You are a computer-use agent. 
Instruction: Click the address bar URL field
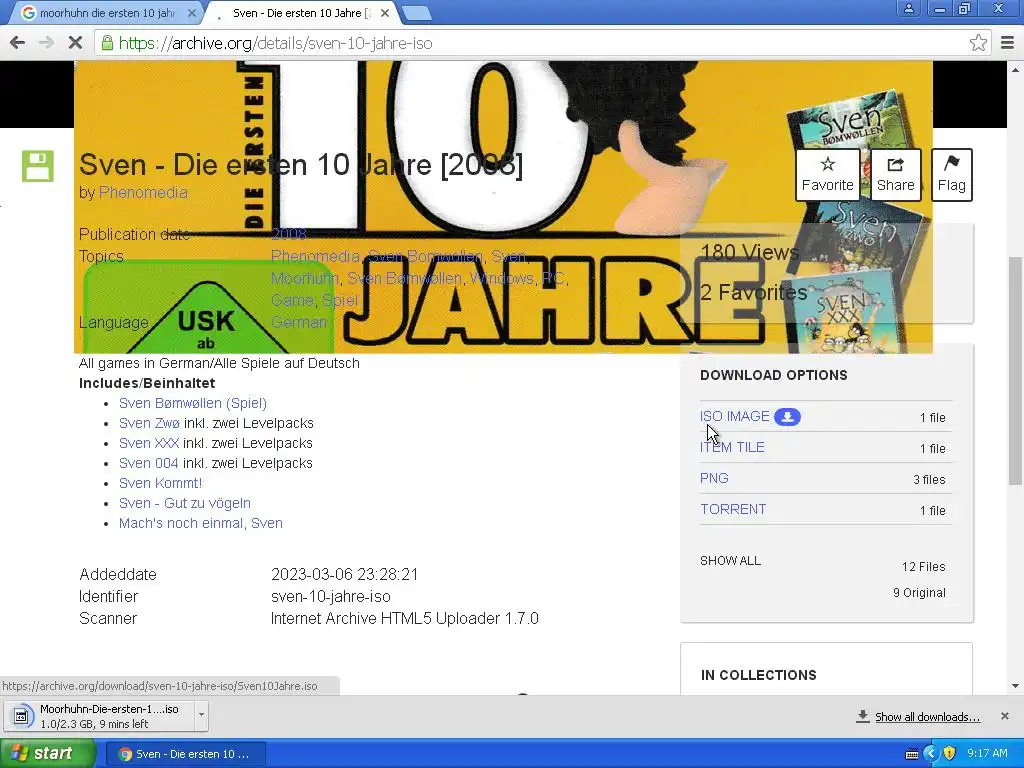coord(536,43)
